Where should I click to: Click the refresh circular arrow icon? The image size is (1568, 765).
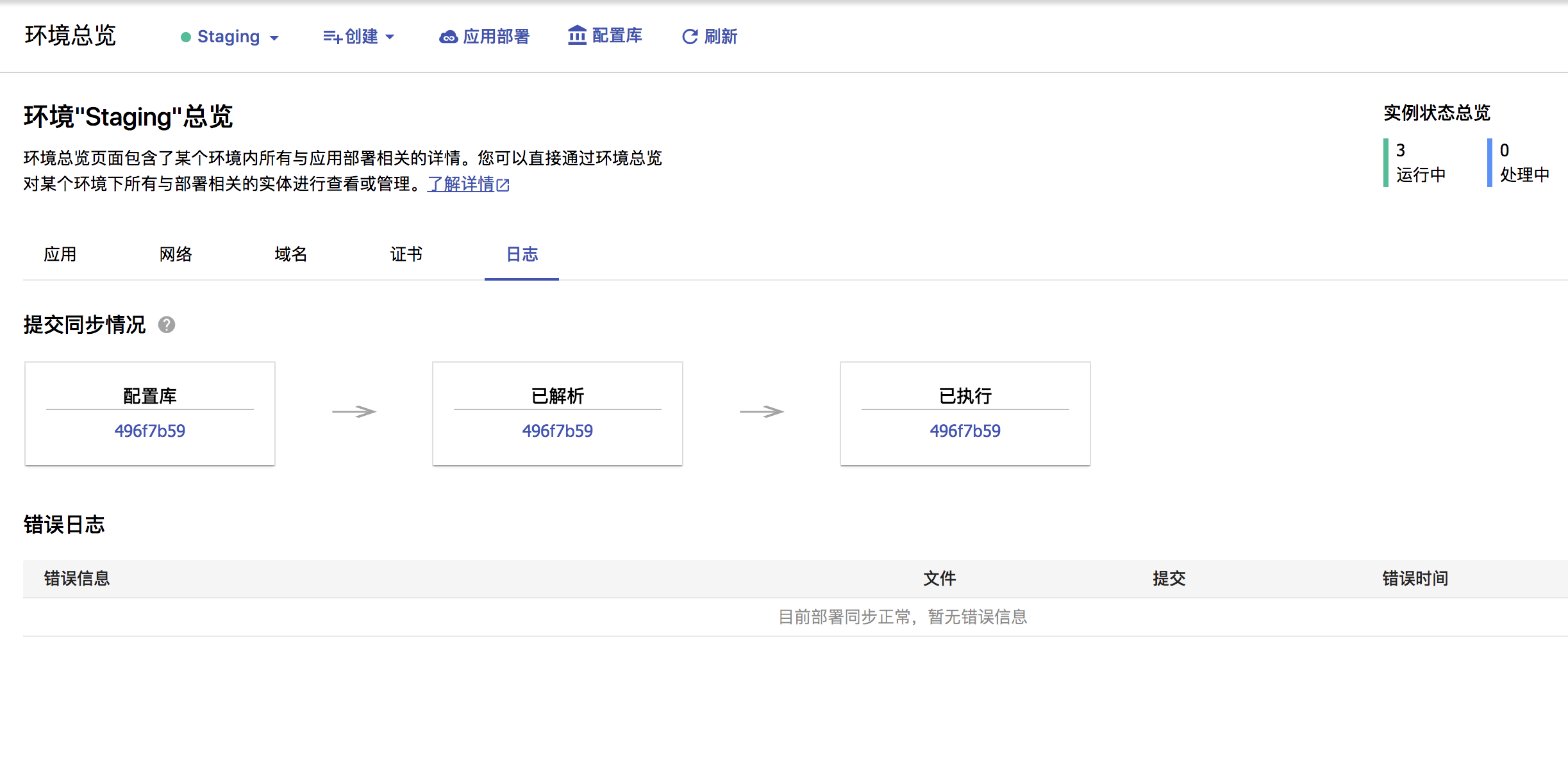[690, 37]
